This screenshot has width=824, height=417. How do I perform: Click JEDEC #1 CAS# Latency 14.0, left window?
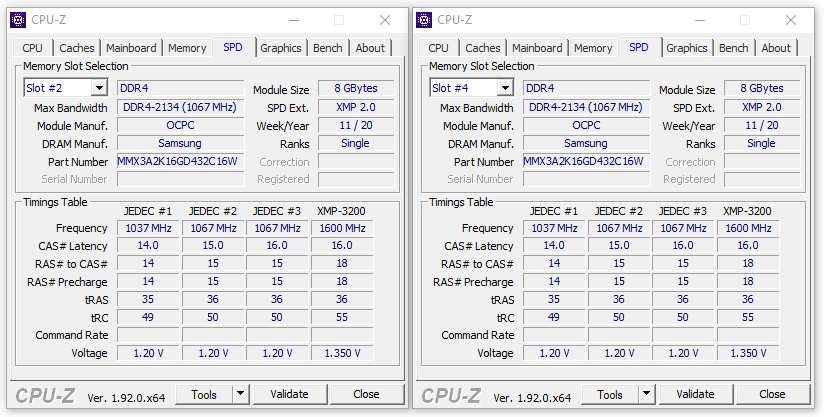pyautogui.click(x=148, y=246)
